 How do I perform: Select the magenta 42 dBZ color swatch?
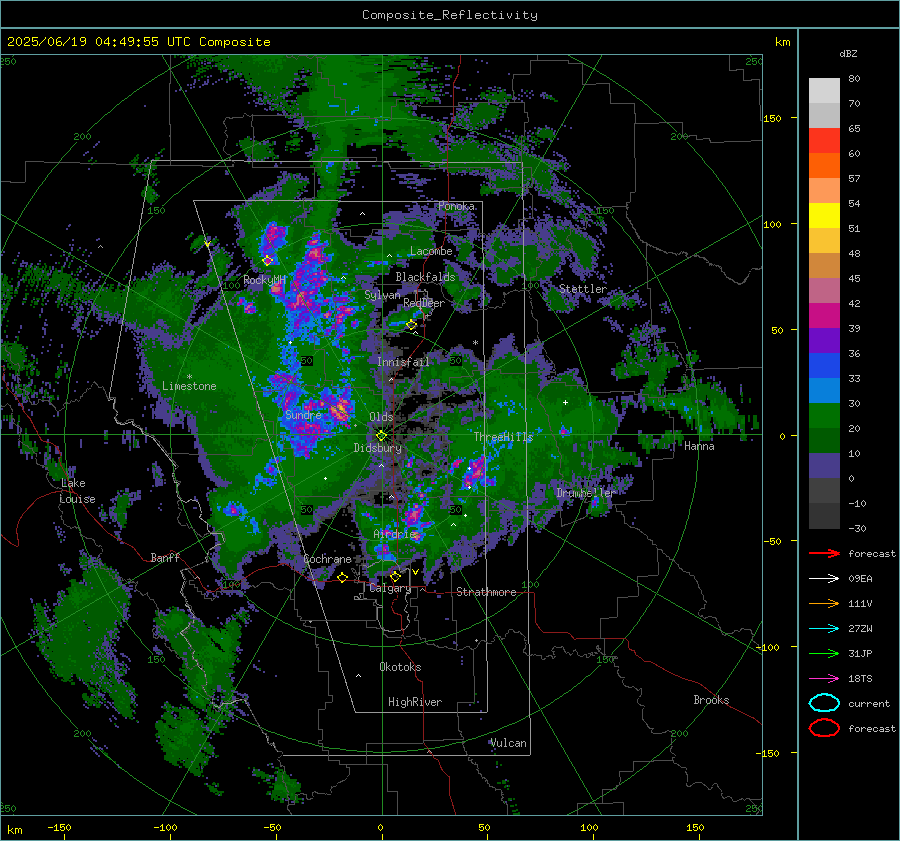click(824, 315)
